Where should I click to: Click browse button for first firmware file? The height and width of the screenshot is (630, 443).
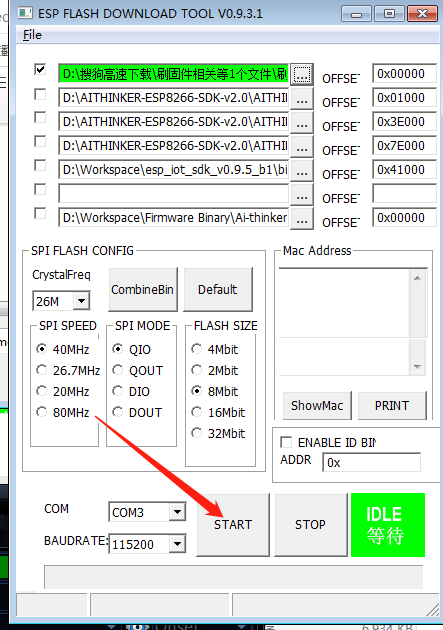pyautogui.click(x=302, y=74)
